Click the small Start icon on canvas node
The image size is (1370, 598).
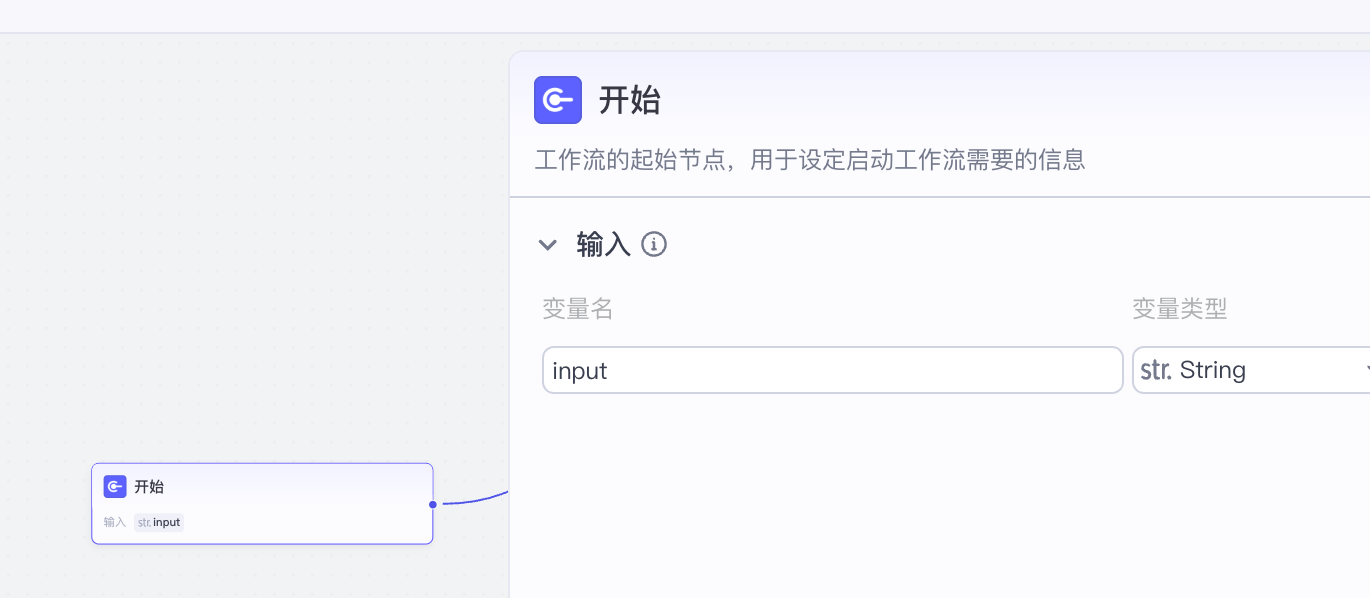[115, 487]
